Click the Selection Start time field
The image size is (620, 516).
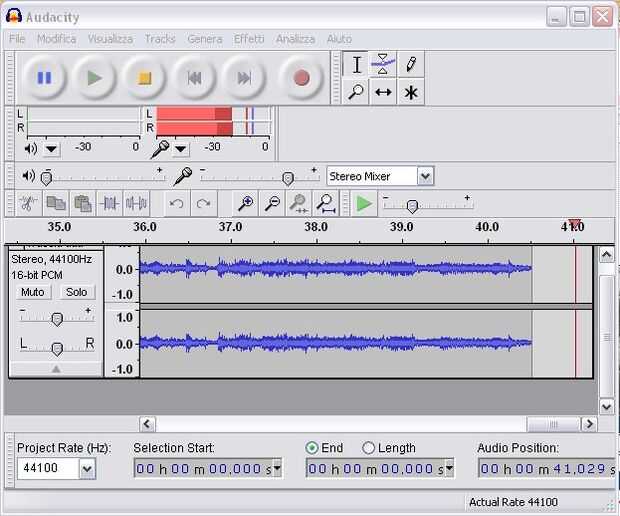click(x=208, y=469)
